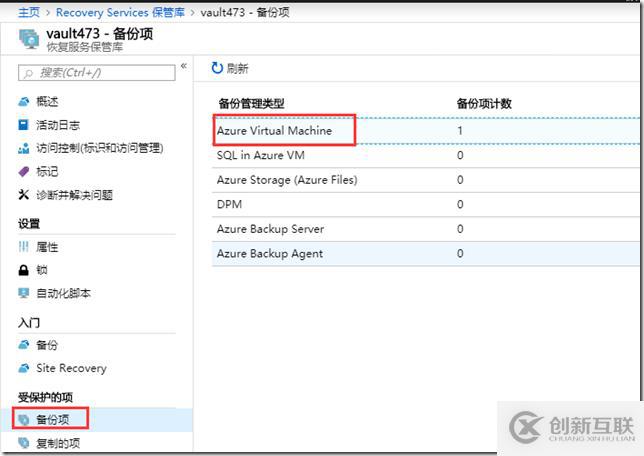Click the 锁 padlock icon
644x456 pixels.
point(24,270)
